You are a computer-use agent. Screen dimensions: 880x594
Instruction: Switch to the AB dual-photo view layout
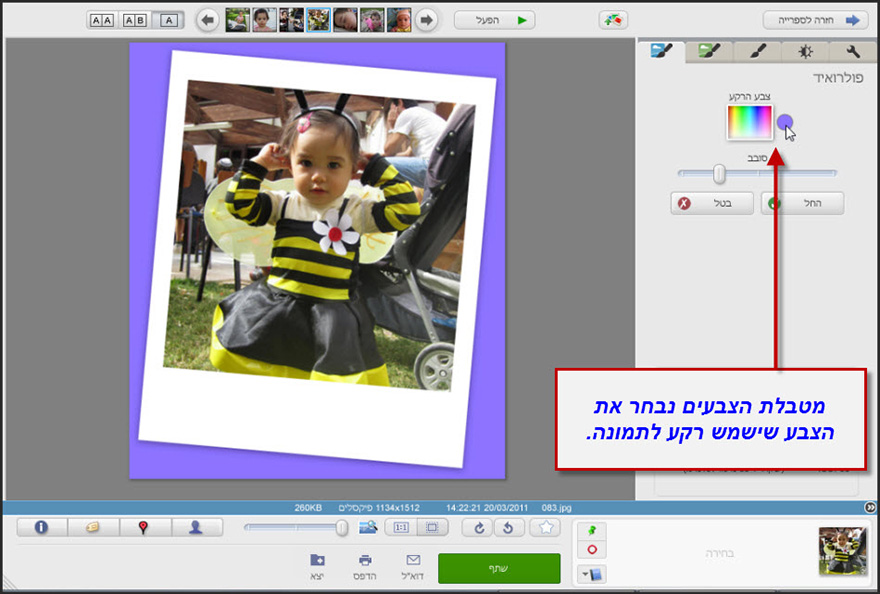tap(135, 18)
